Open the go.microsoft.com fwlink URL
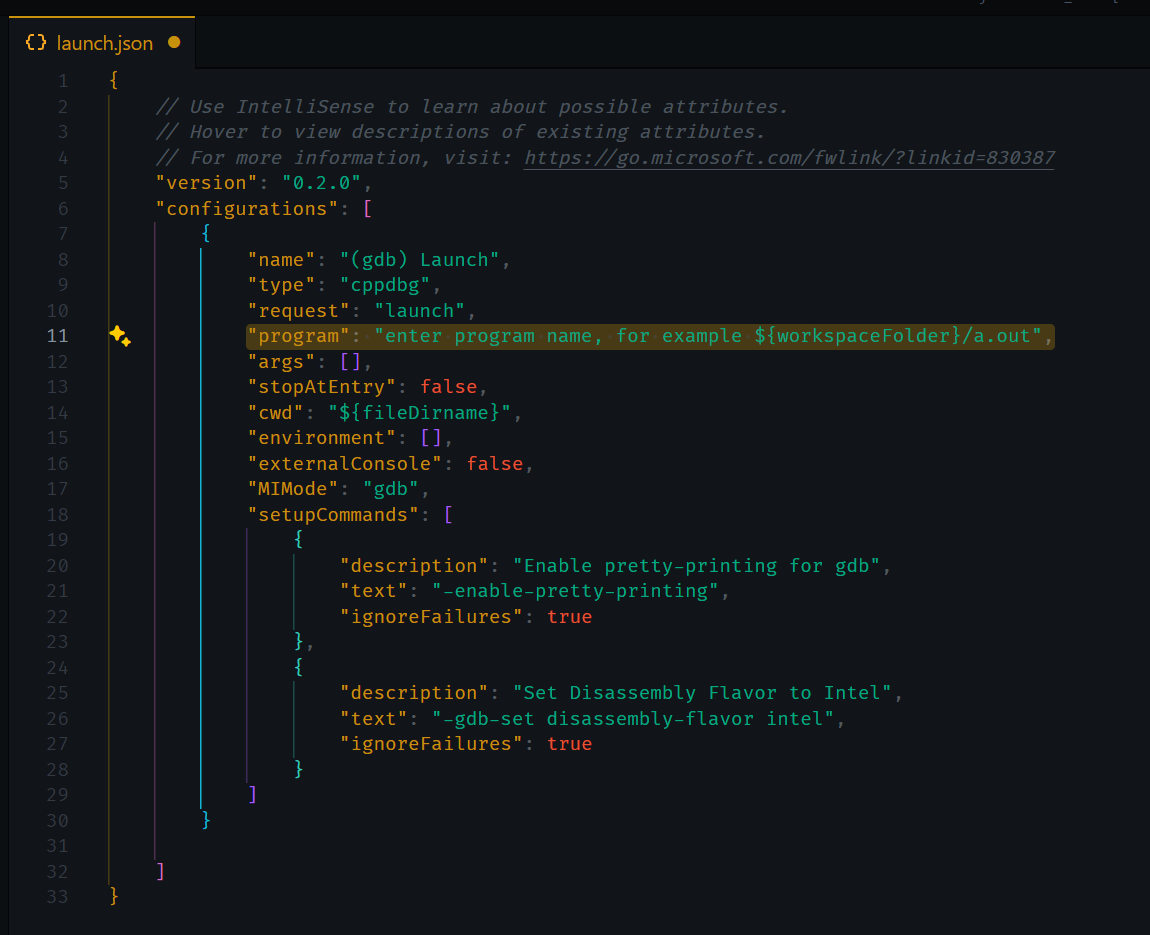The width and height of the screenshot is (1150, 935). 789,157
